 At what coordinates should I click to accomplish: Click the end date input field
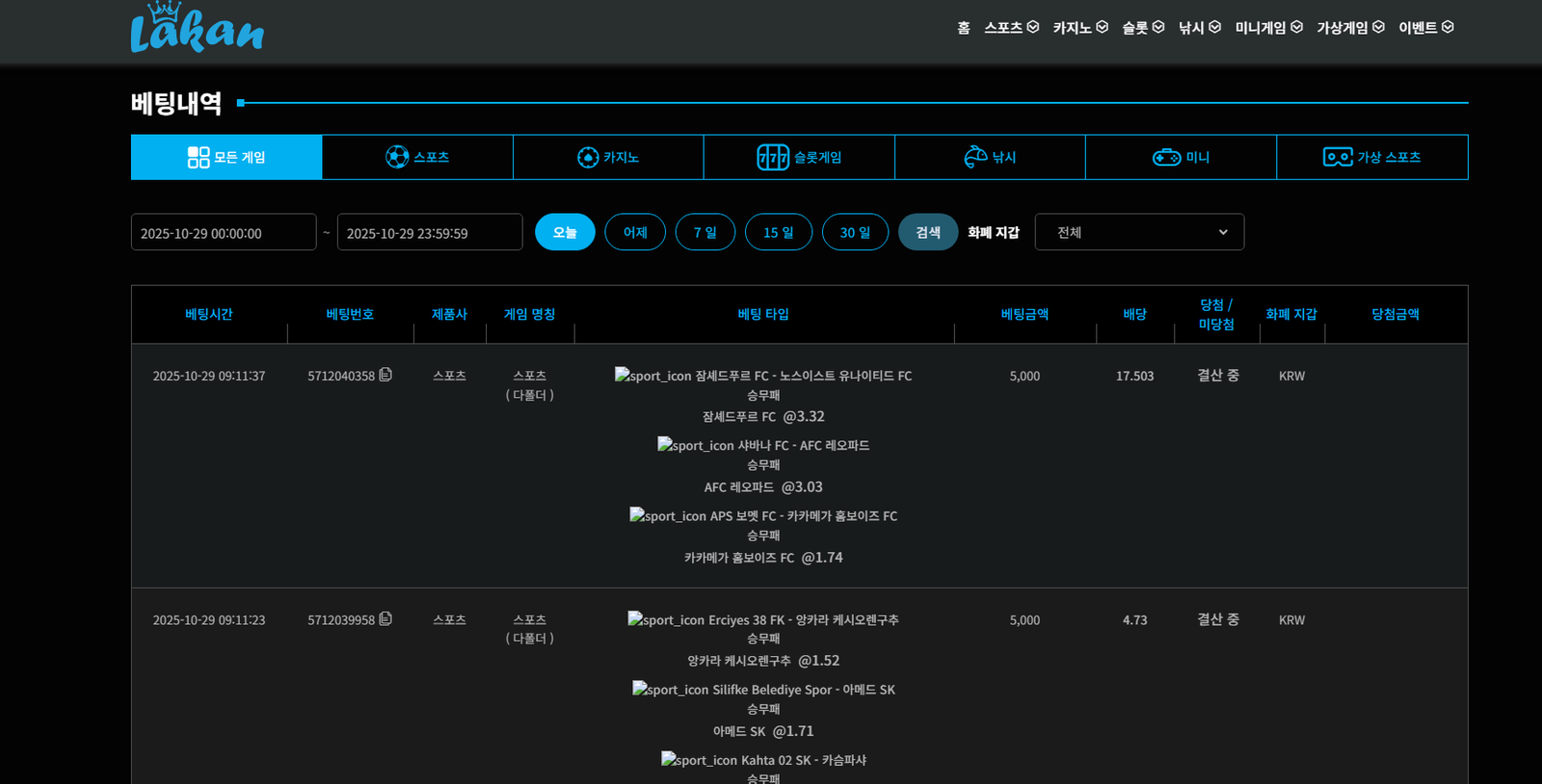click(x=430, y=233)
